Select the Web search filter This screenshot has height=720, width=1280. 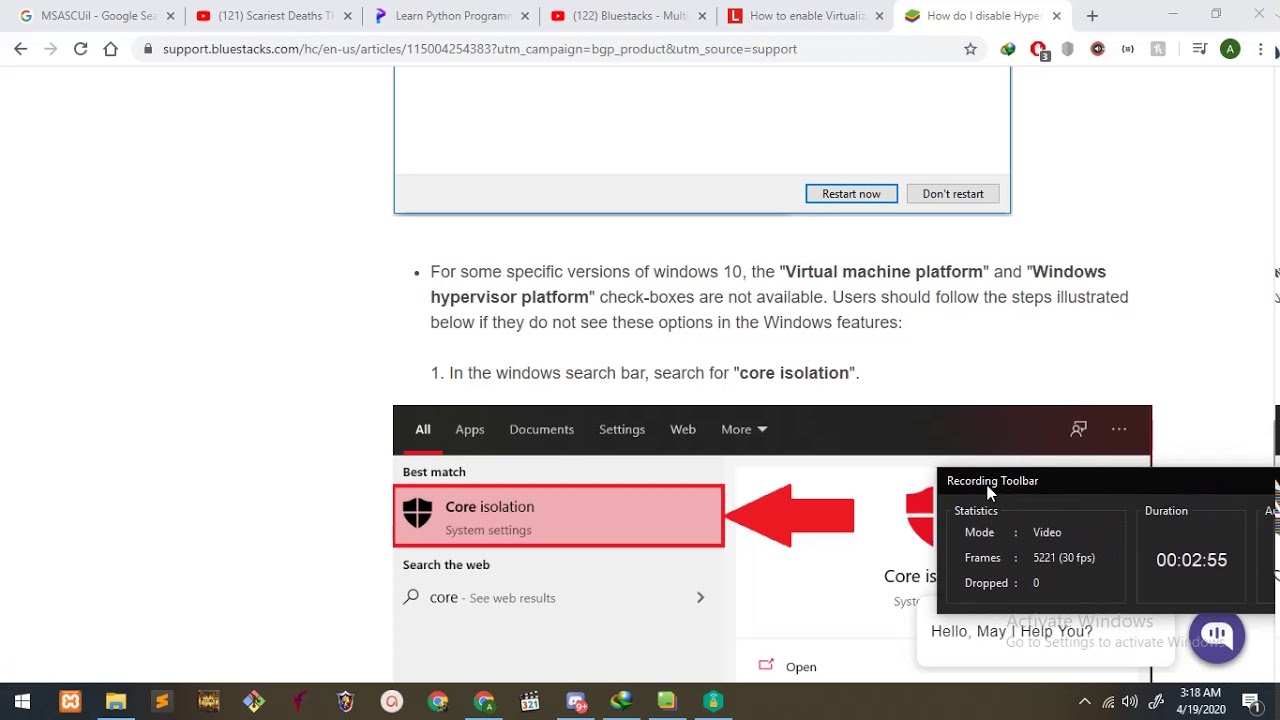click(683, 429)
